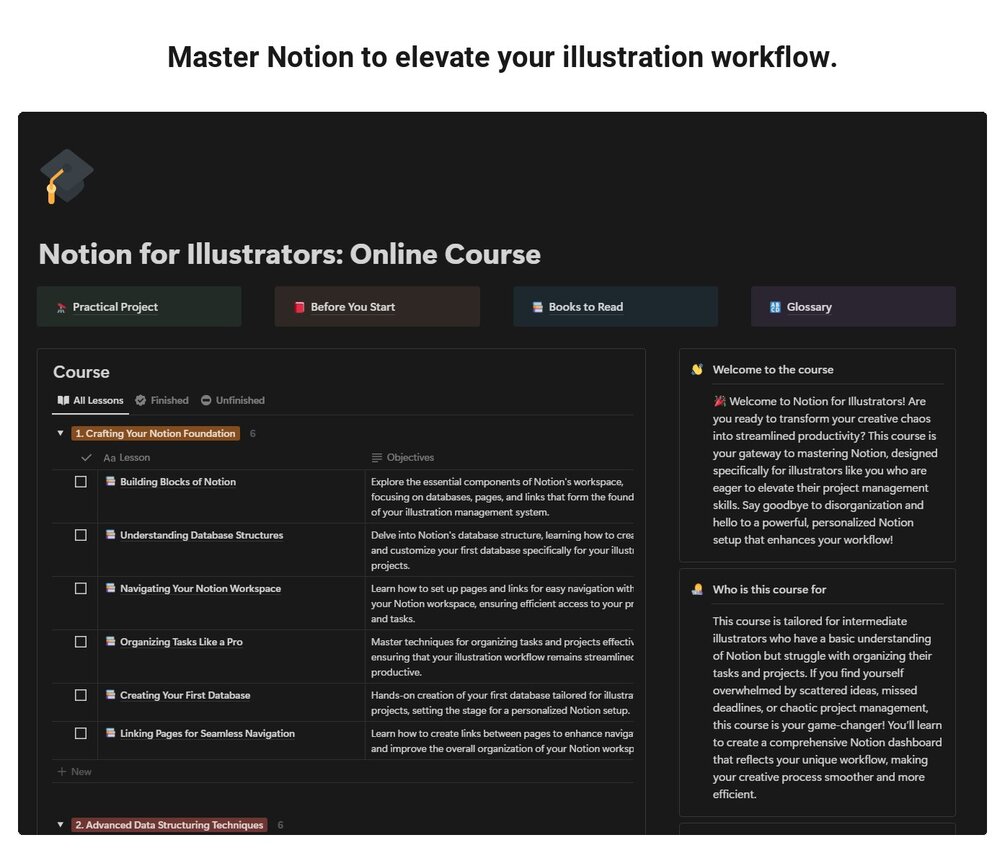Click the Lesson column header
The height and width of the screenshot is (853, 1005).
[126, 458]
